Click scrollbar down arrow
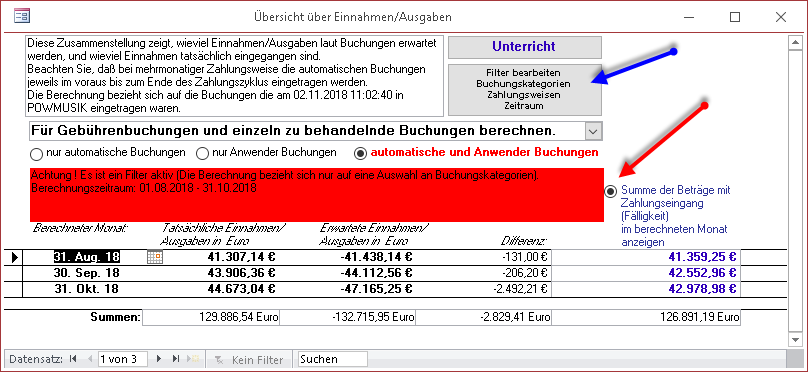The height and width of the screenshot is (372, 808). pyautogui.click(x=795, y=339)
